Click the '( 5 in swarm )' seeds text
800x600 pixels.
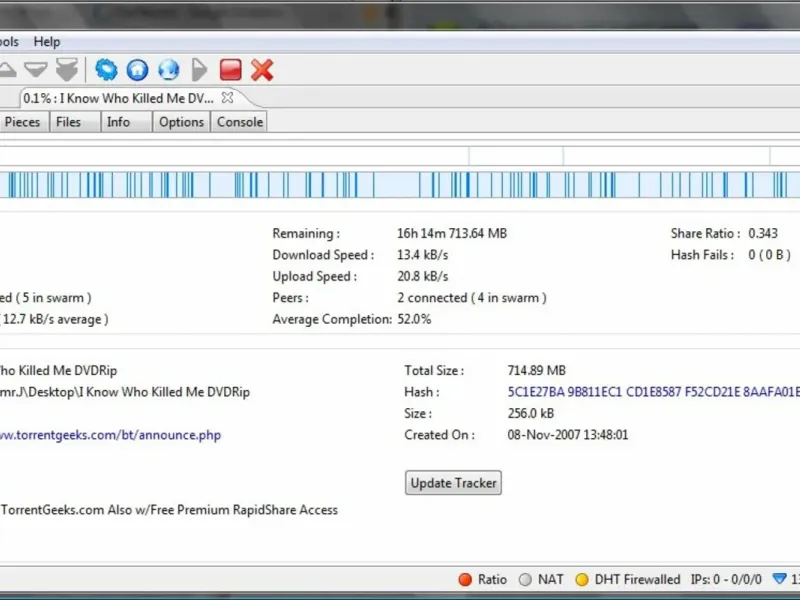coord(53,297)
